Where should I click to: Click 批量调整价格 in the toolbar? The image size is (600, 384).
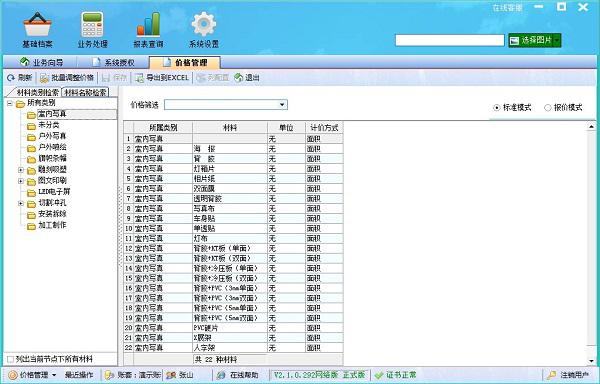[67, 78]
